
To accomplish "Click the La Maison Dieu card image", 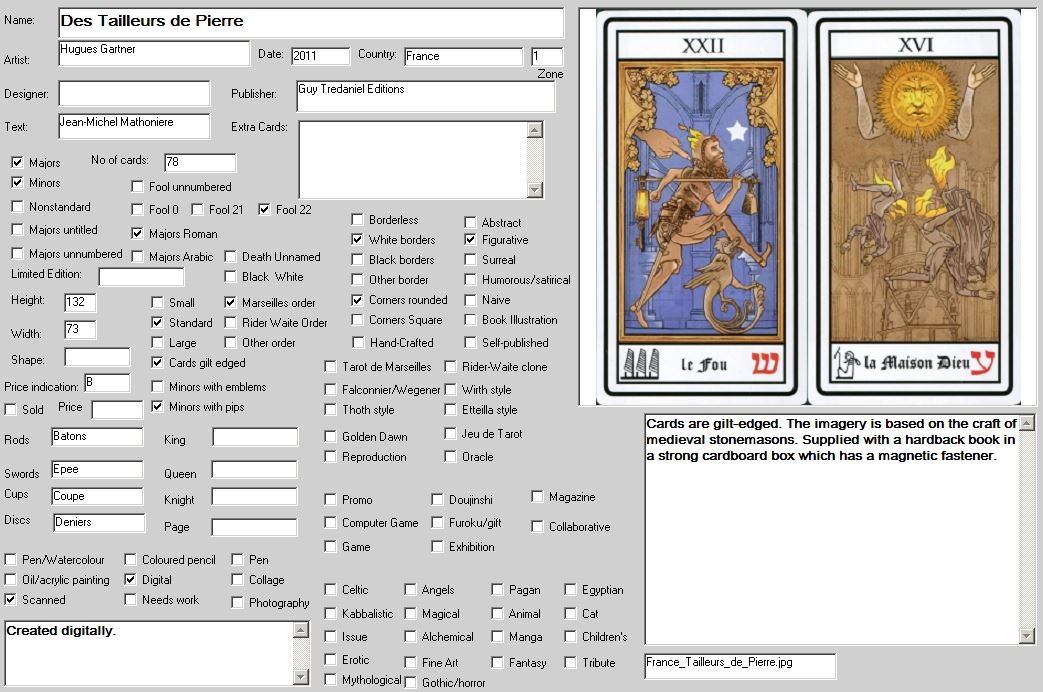I will [x=914, y=206].
